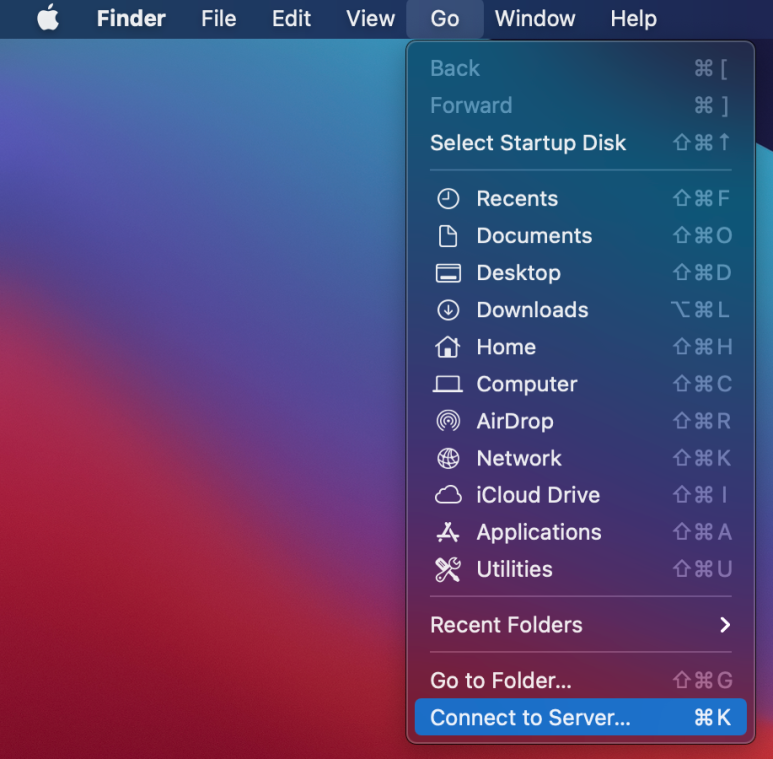Choose Select Startup Disk
This screenshot has width=773, height=759.
[x=581, y=143]
